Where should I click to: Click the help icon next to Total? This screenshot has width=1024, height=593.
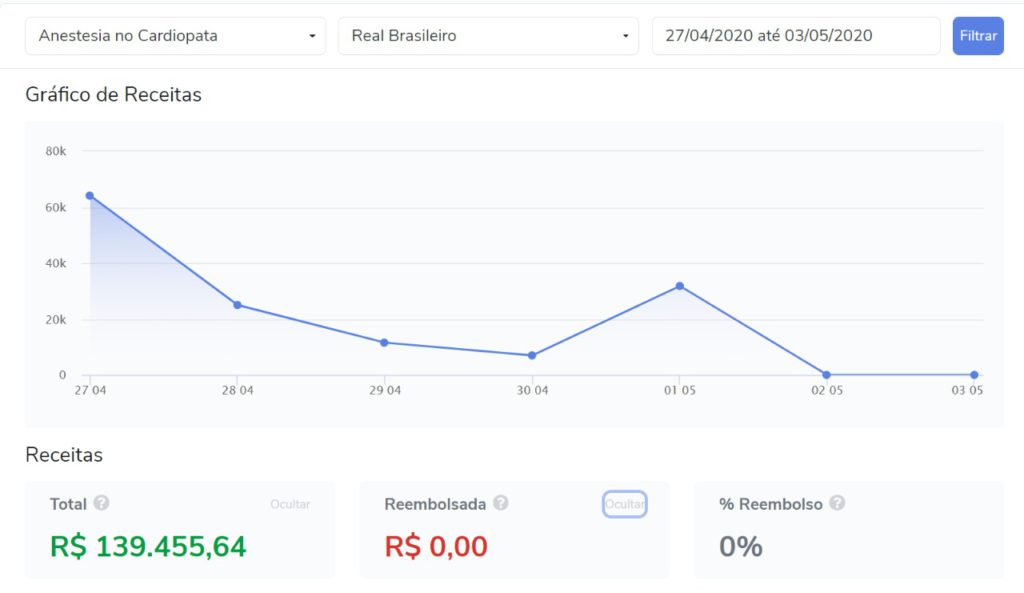(101, 504)
